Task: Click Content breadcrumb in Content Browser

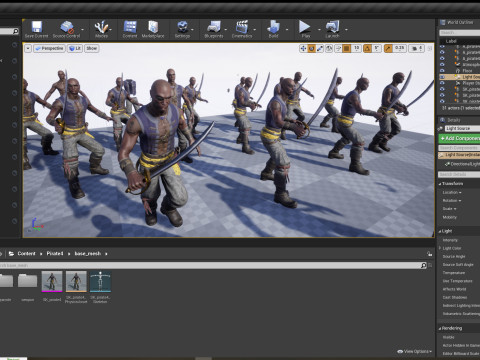Action: 26,254
